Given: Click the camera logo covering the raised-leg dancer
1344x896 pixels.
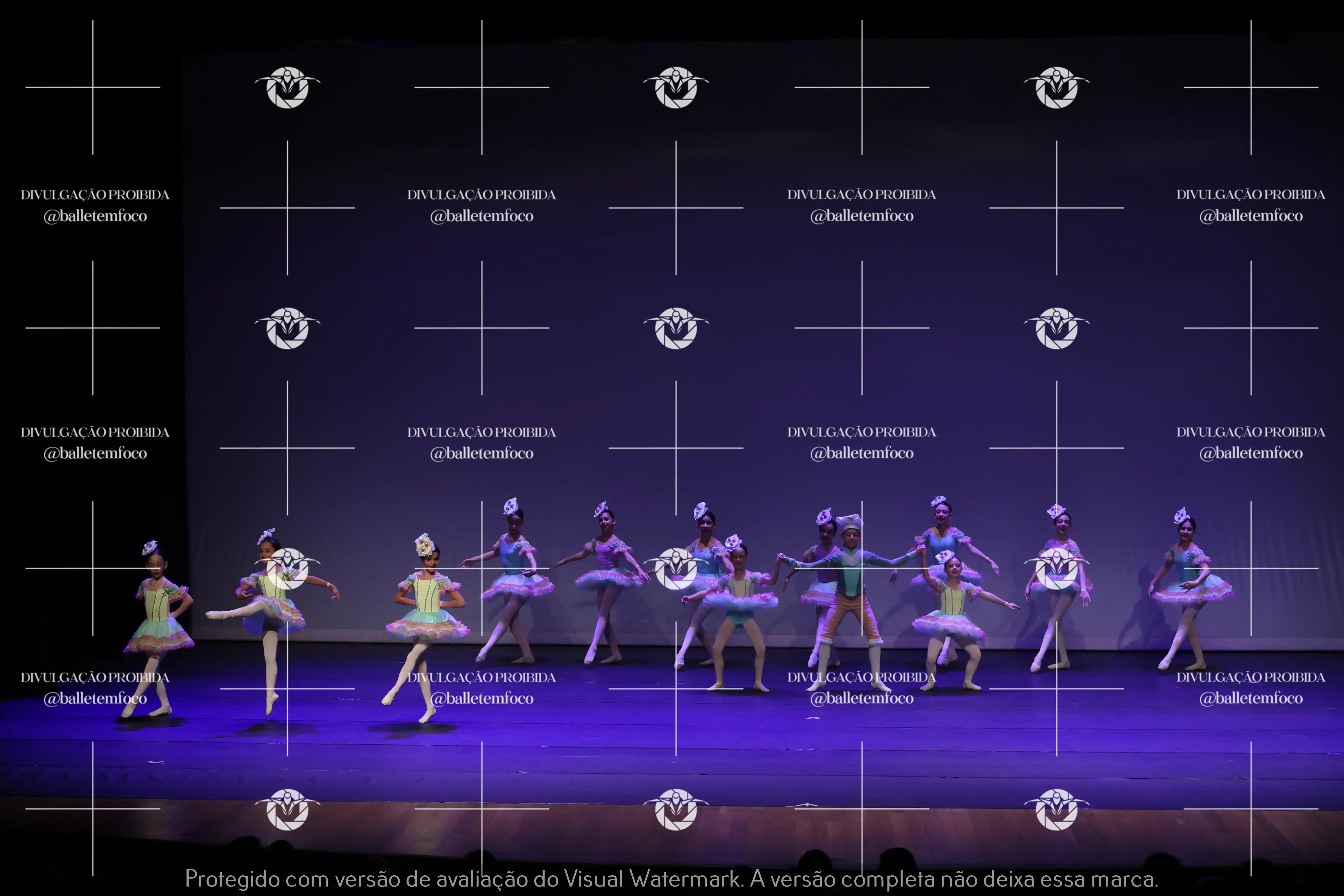Looking at the screenshot, I should (287, 568).
